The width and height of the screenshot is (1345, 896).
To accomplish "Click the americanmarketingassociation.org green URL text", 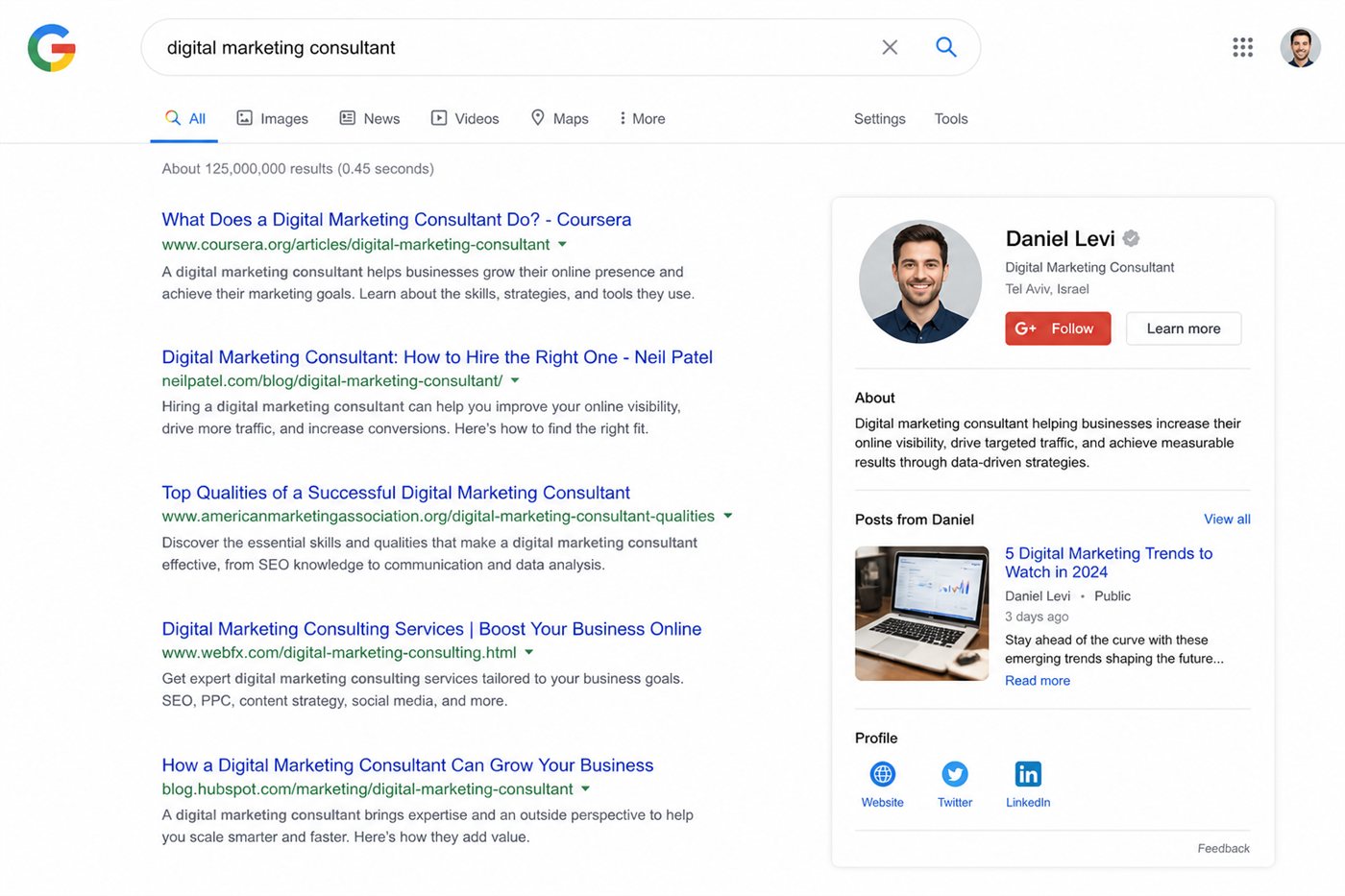I will (438, 516).
